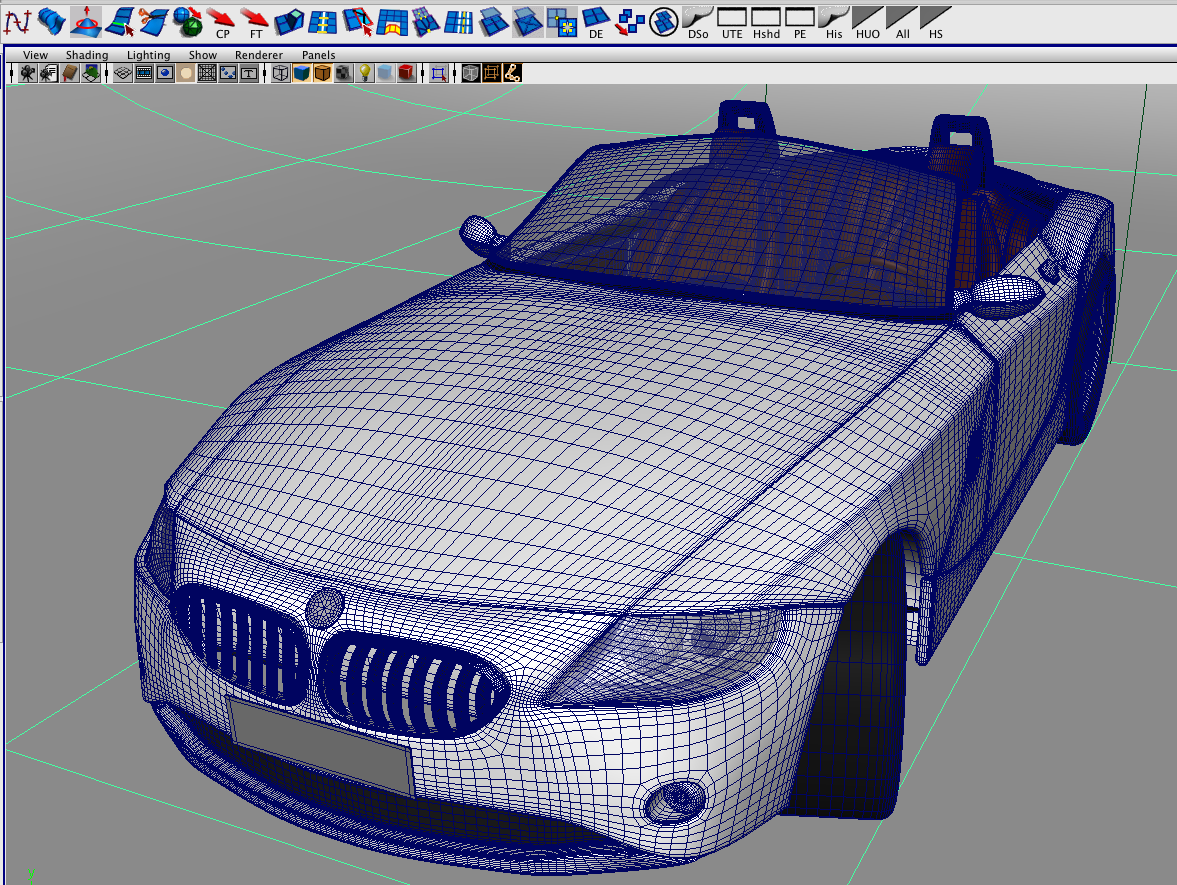Viewport: 1177px width, 885px height.
Task: Choose the scissors cut faces tool
Action: click(153, 21)
